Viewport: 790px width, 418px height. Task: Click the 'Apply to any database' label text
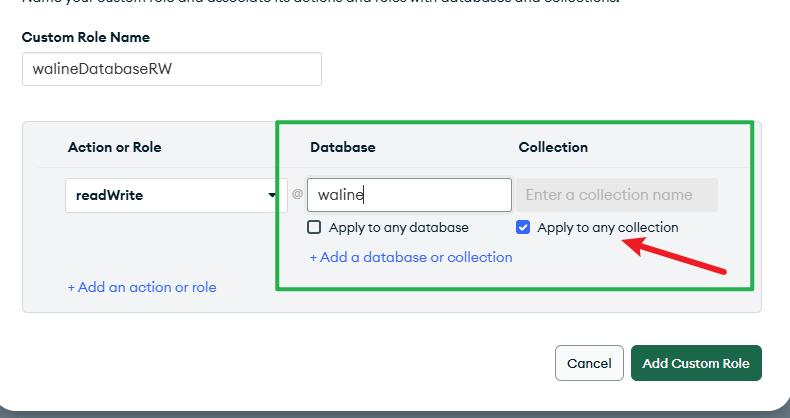(x=398, y=227)
